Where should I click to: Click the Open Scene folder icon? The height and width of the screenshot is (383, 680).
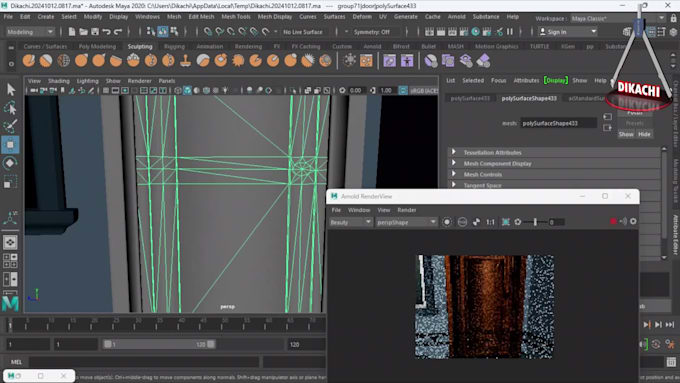83,32
